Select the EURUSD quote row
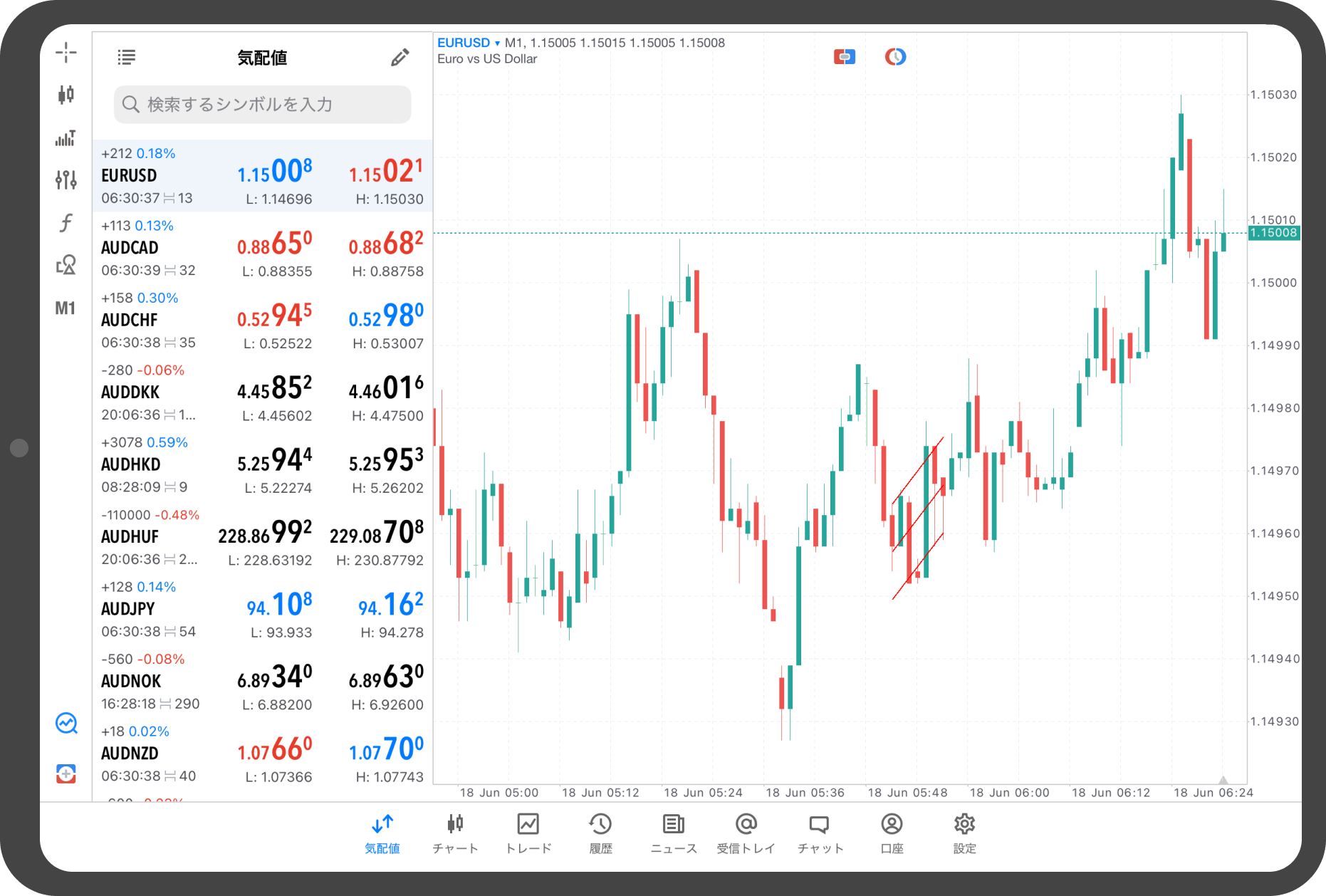The image size is (1326, 896). (262, 175)
